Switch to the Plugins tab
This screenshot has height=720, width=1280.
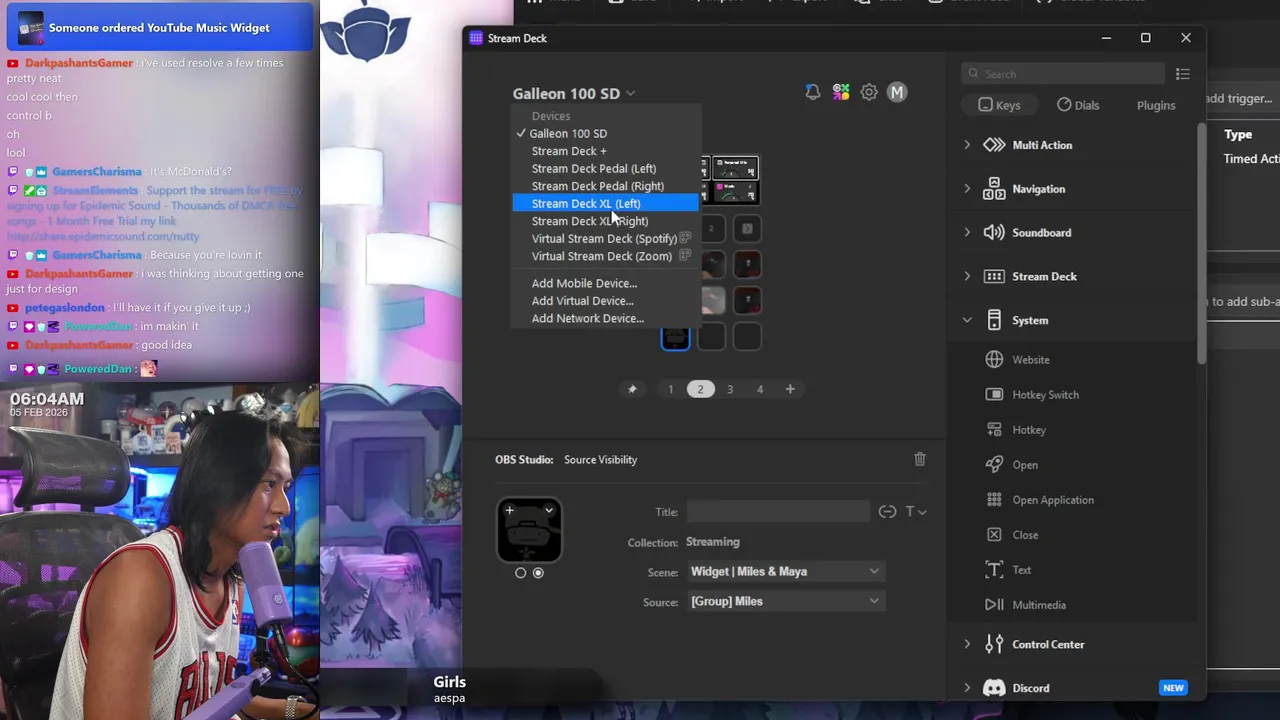coord(1156,105)
